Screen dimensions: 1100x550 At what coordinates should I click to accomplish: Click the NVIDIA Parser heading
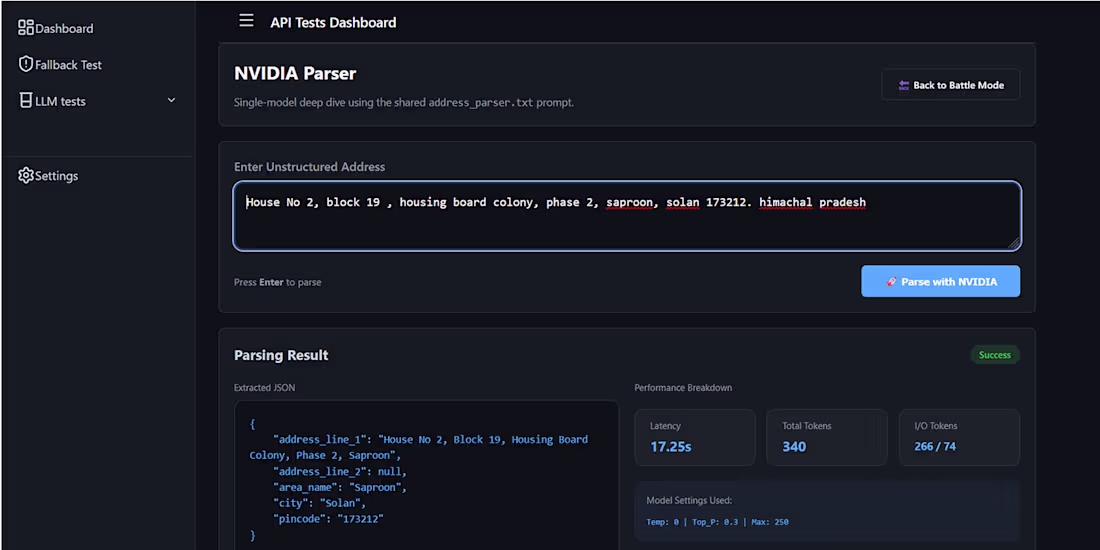click(295, 73)
